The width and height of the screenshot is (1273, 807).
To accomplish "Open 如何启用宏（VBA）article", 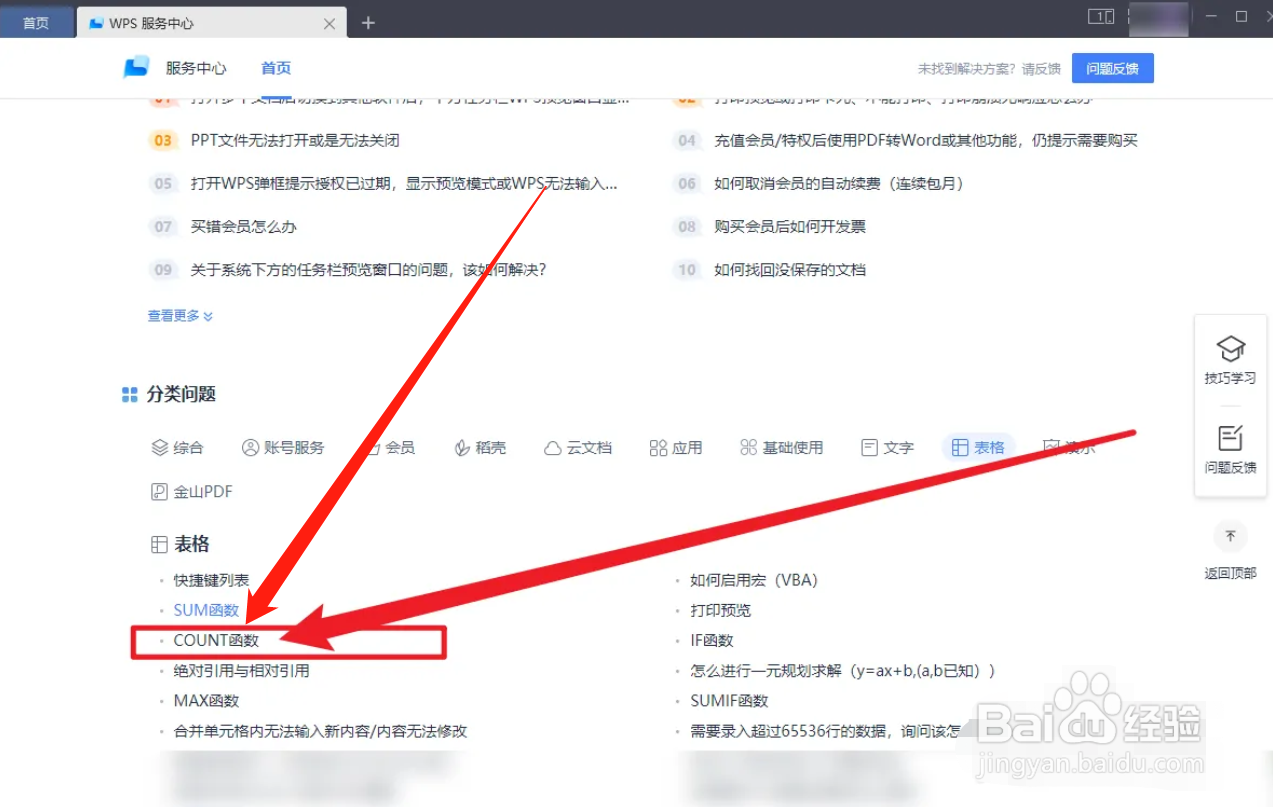I will (755, 580).
